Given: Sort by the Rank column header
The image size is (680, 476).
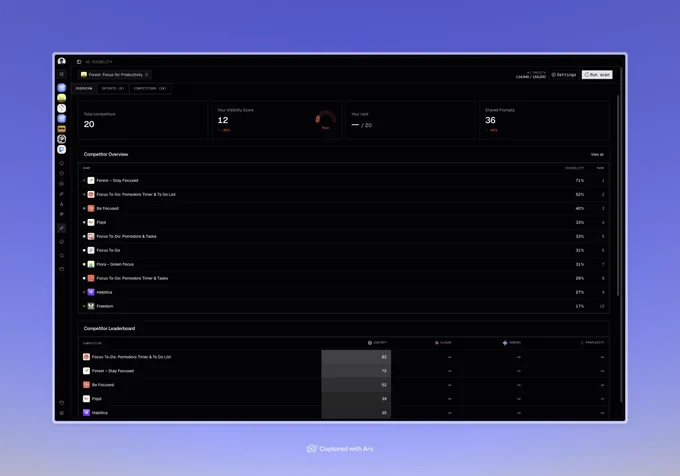Looking at the screenshot, I should point(600,168).
